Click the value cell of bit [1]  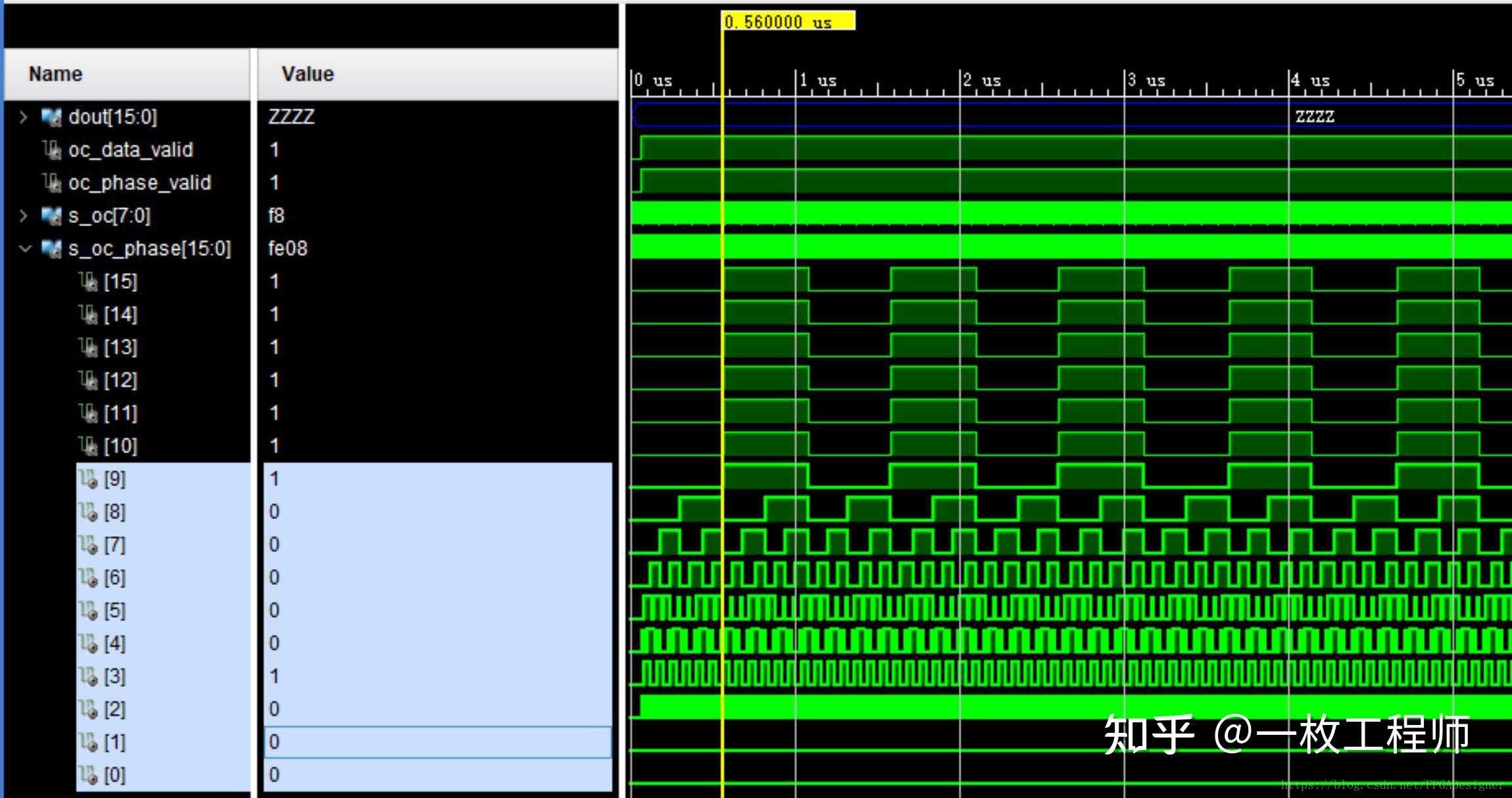[x=437, y=742]
